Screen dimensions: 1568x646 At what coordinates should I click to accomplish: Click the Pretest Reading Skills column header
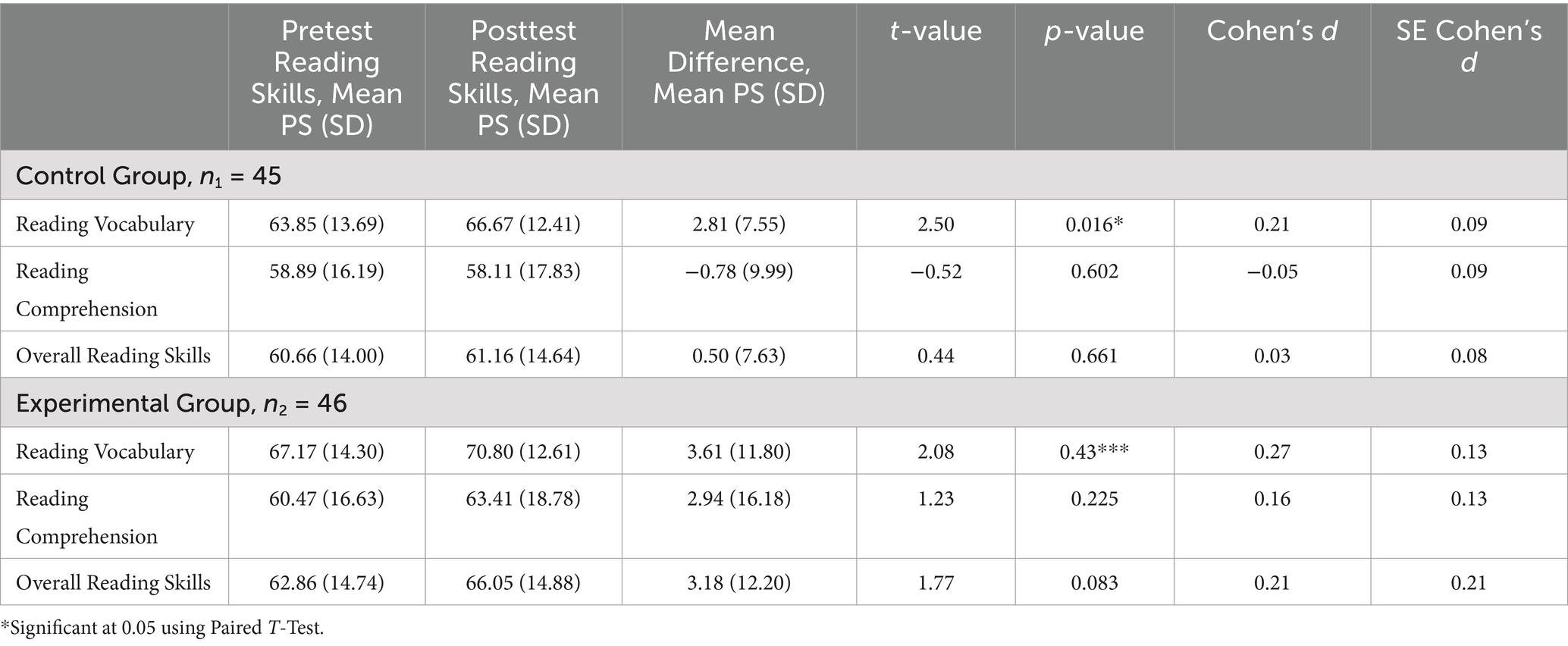(x=327, y=77)
